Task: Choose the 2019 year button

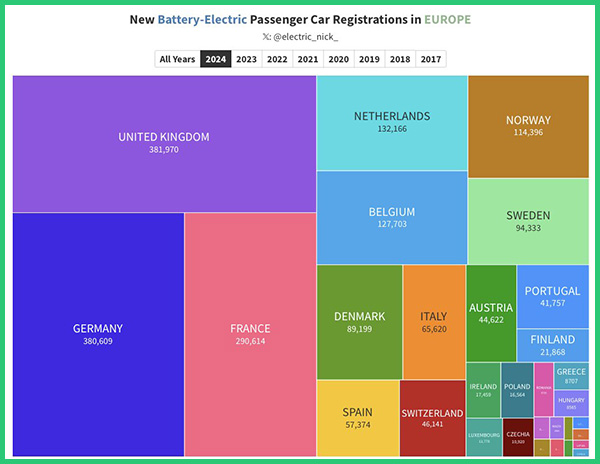Action: [x=369, y=59]
